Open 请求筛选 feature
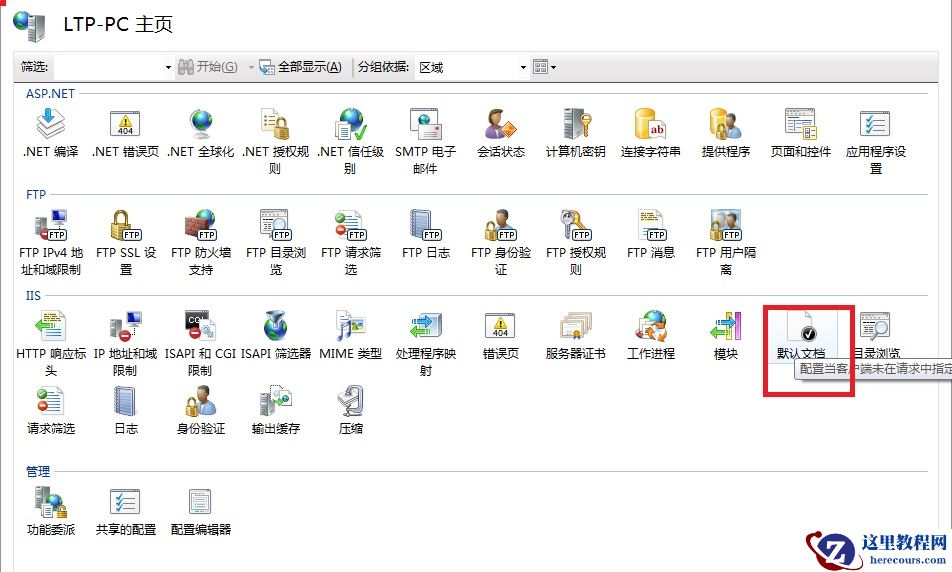Screen dimensions: 952x572 [x=51, y=410]
